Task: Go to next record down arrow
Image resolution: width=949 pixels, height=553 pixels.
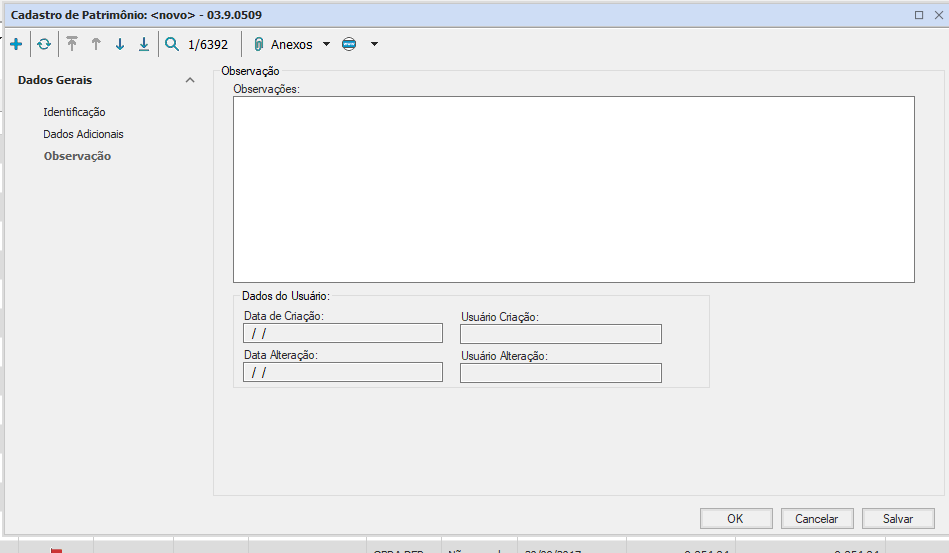Action: click(120, 44)
